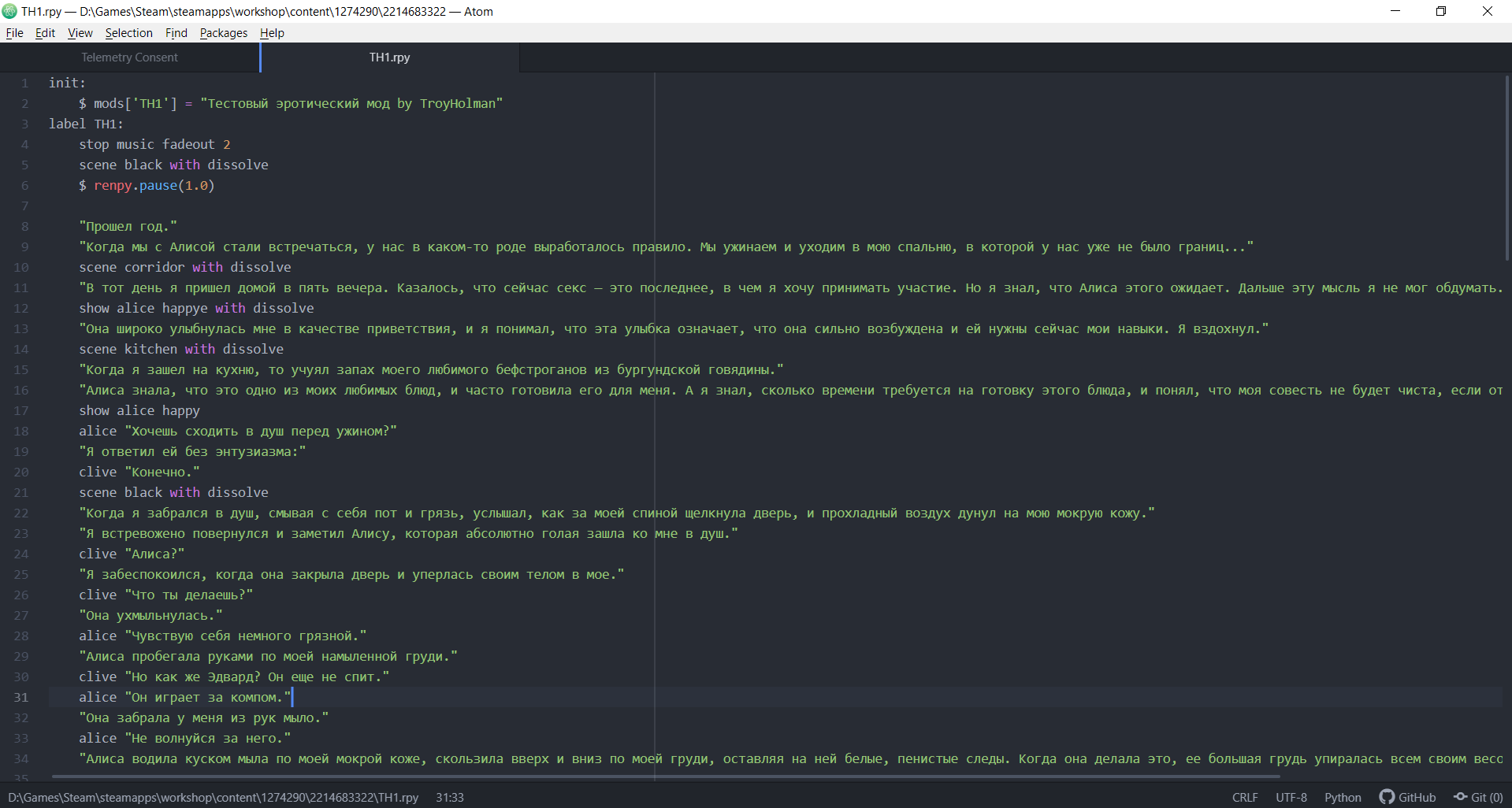Change file encoding UTF-8
The width and height of the screenshot is (1512, 808).
point(1291,797)
